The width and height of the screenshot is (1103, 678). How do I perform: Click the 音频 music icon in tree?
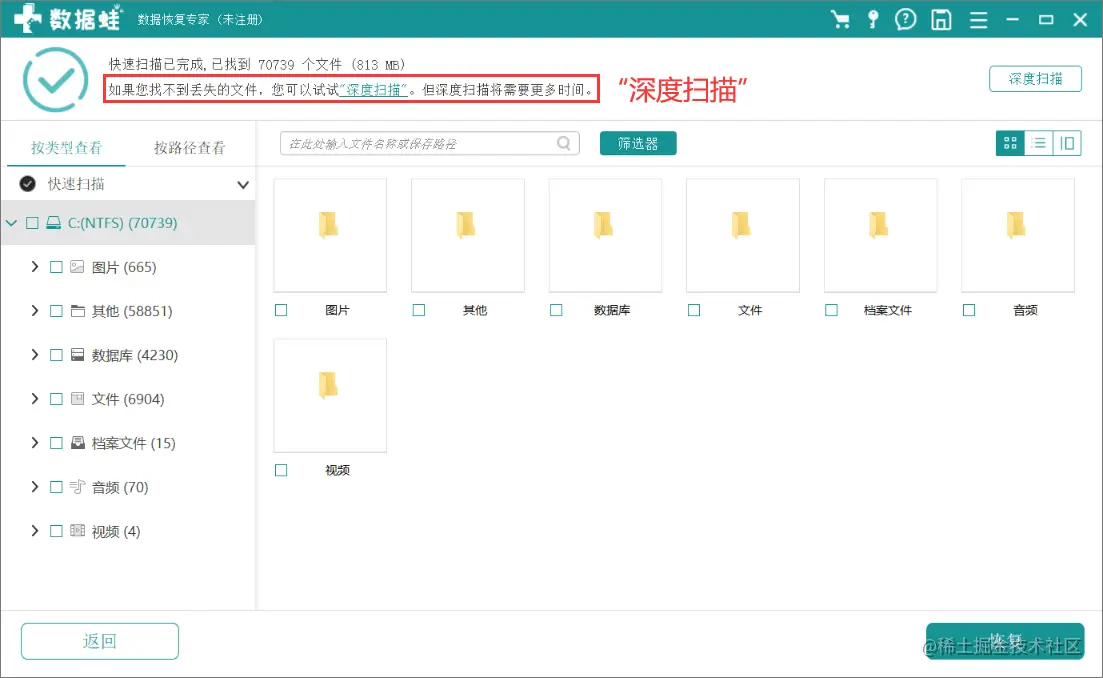pyautogui.click(x=77, y=487)
